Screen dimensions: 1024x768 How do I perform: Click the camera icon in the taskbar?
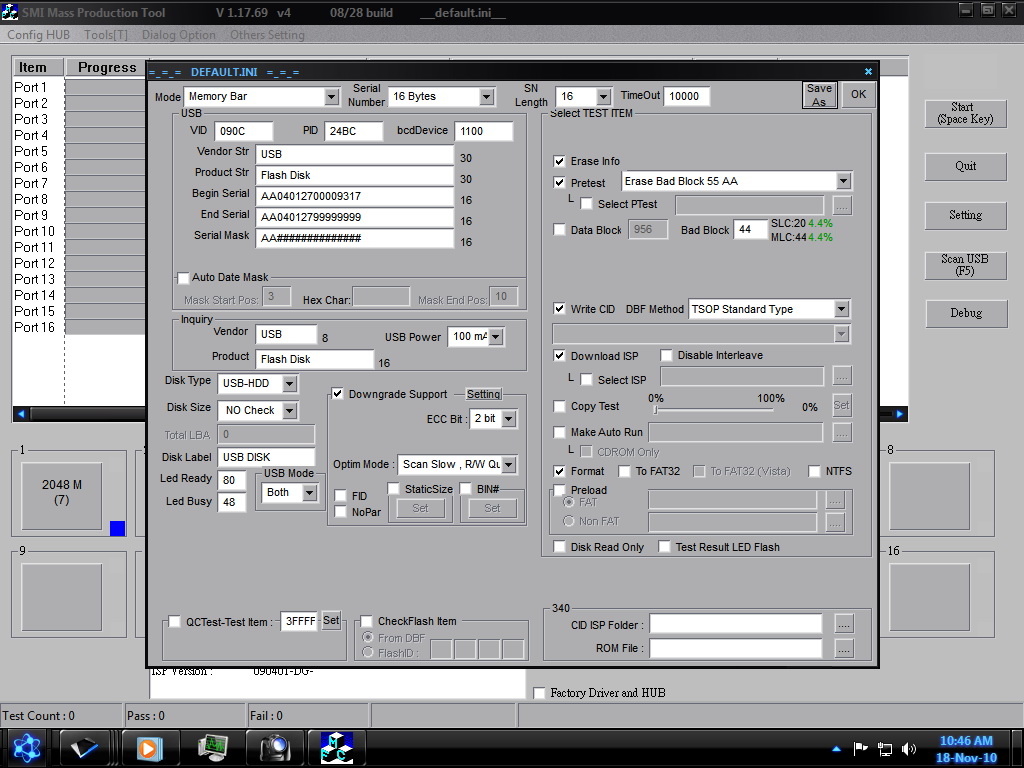(x=274, y=747)
